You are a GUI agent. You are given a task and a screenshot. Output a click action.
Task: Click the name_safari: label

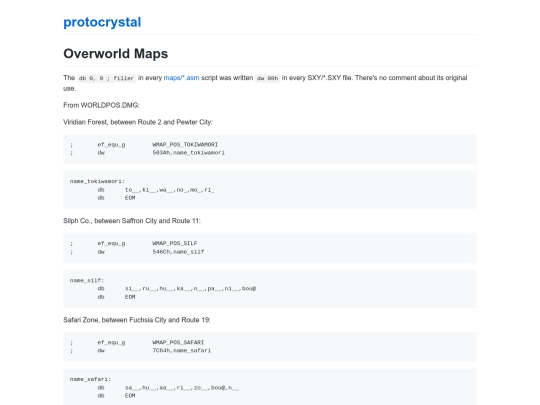90,379
